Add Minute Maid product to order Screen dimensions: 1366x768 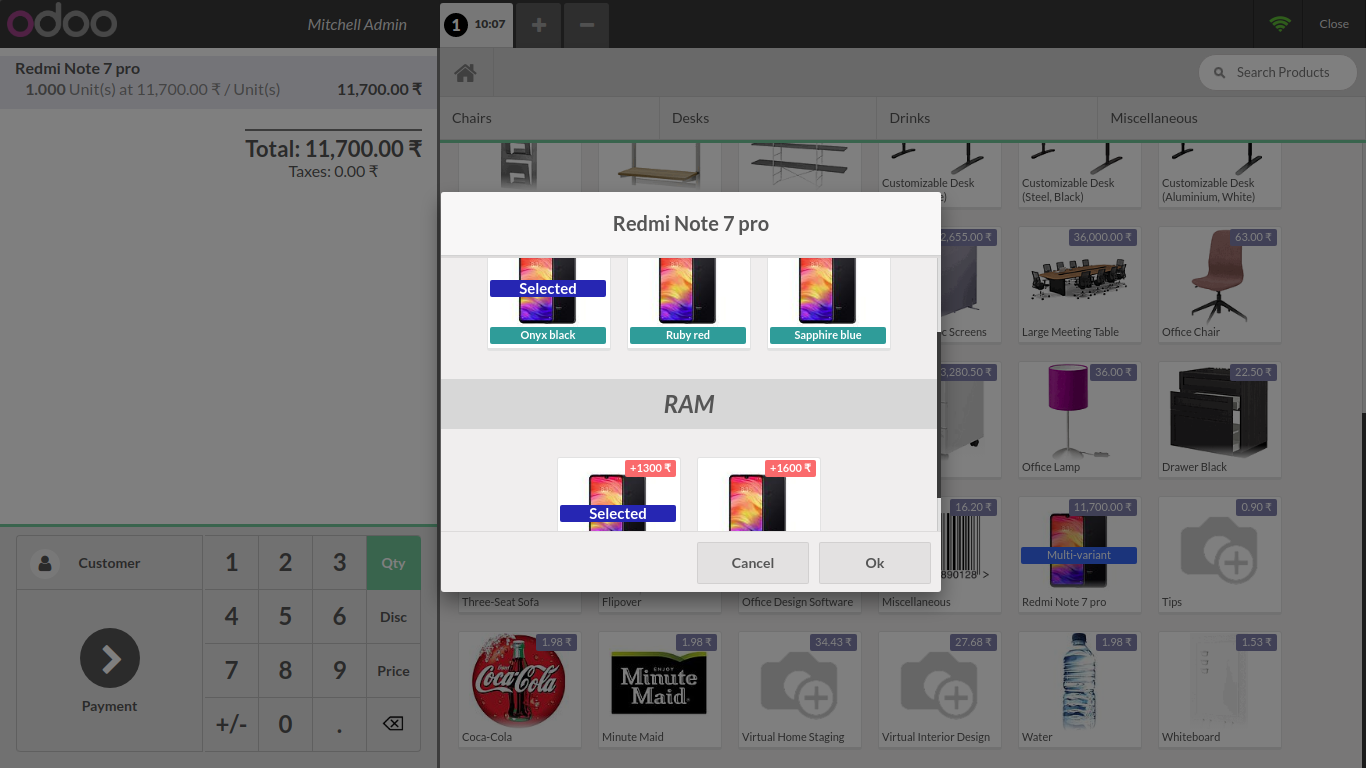[660, 689]
